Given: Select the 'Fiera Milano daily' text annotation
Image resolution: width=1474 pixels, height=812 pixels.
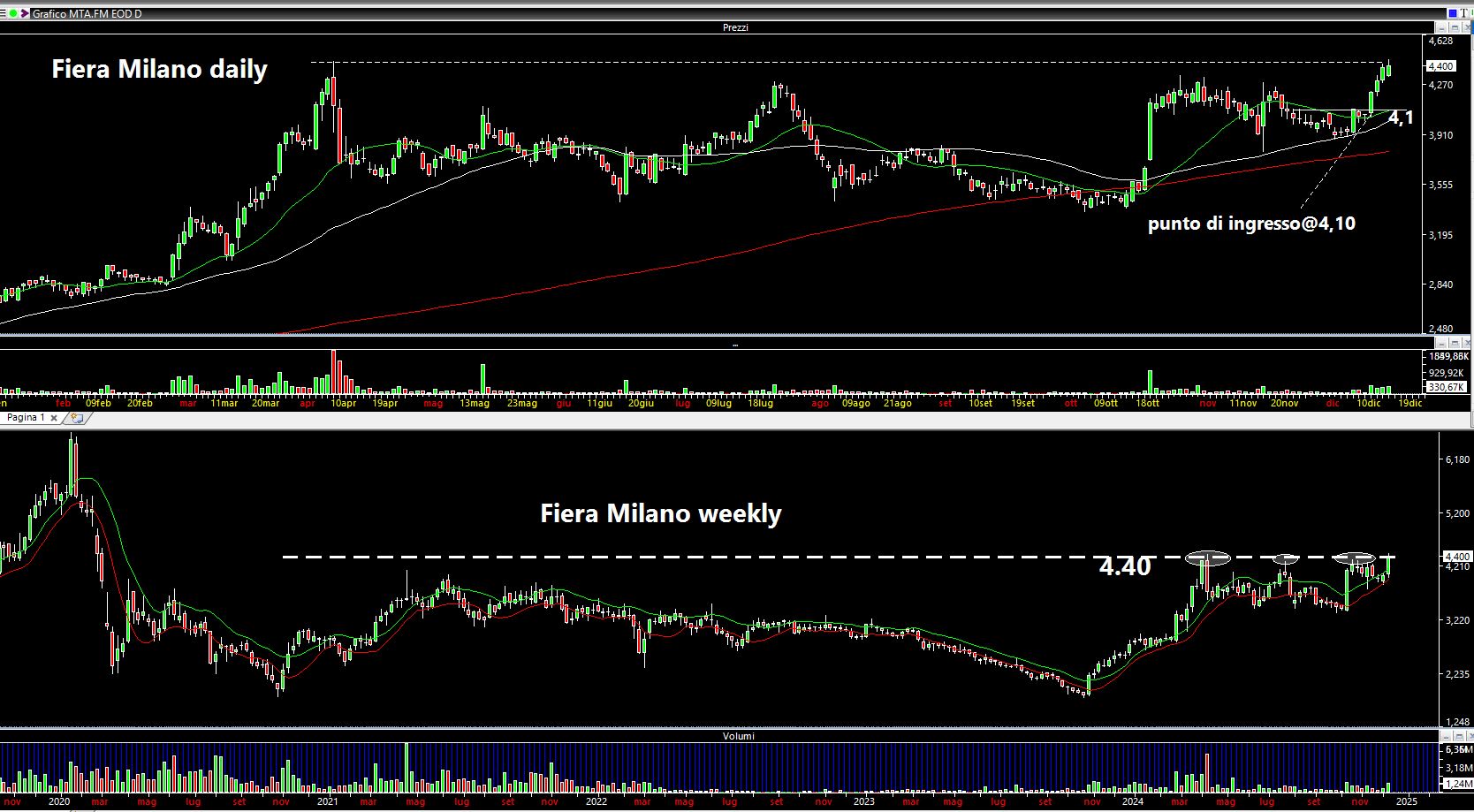Looking at the screenshot, I should [159, 69].
